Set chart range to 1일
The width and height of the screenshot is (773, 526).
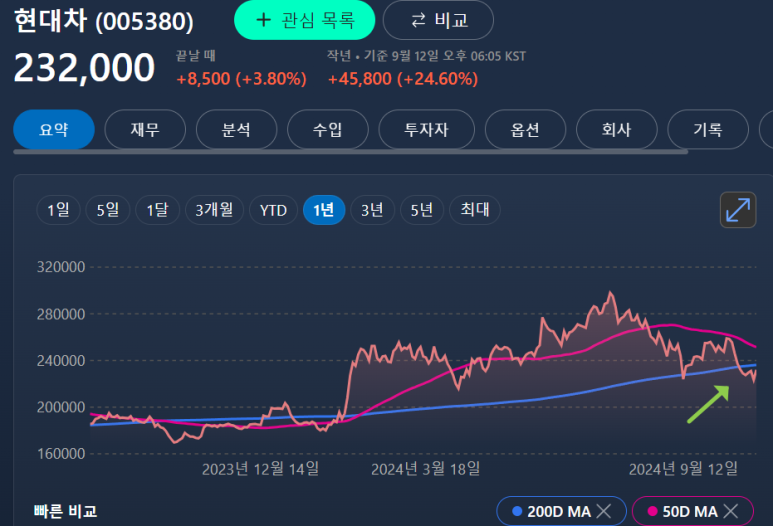58,210
